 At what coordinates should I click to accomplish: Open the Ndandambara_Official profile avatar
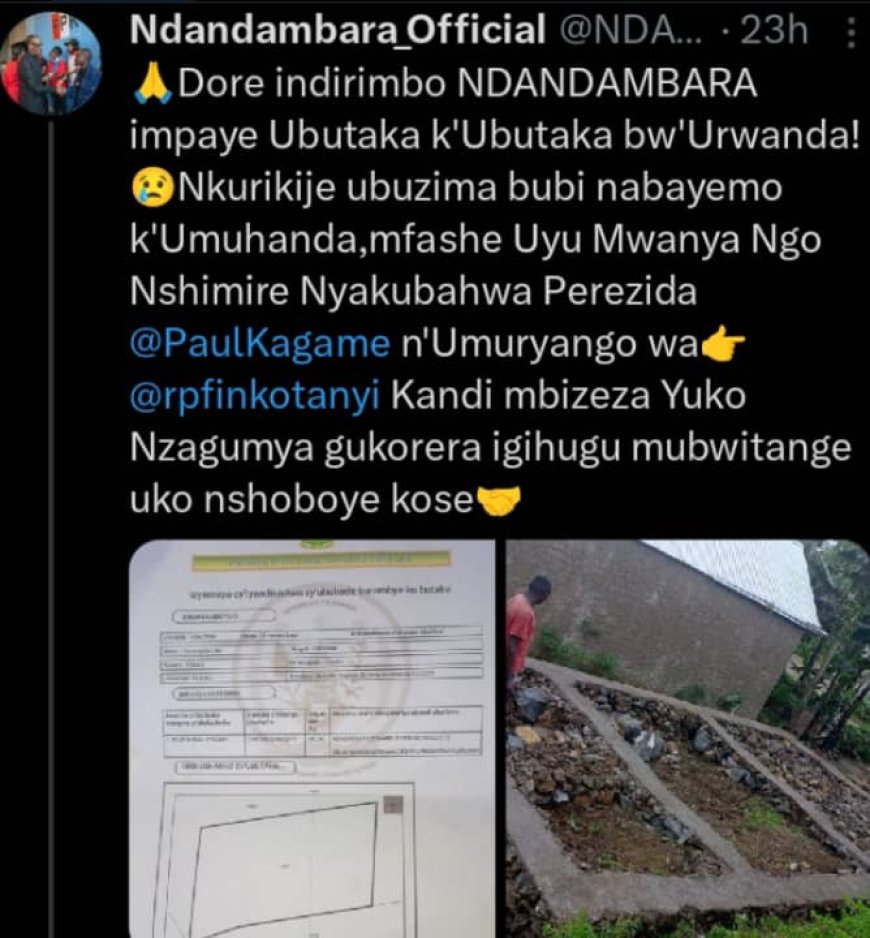click(x=51, y=63)
